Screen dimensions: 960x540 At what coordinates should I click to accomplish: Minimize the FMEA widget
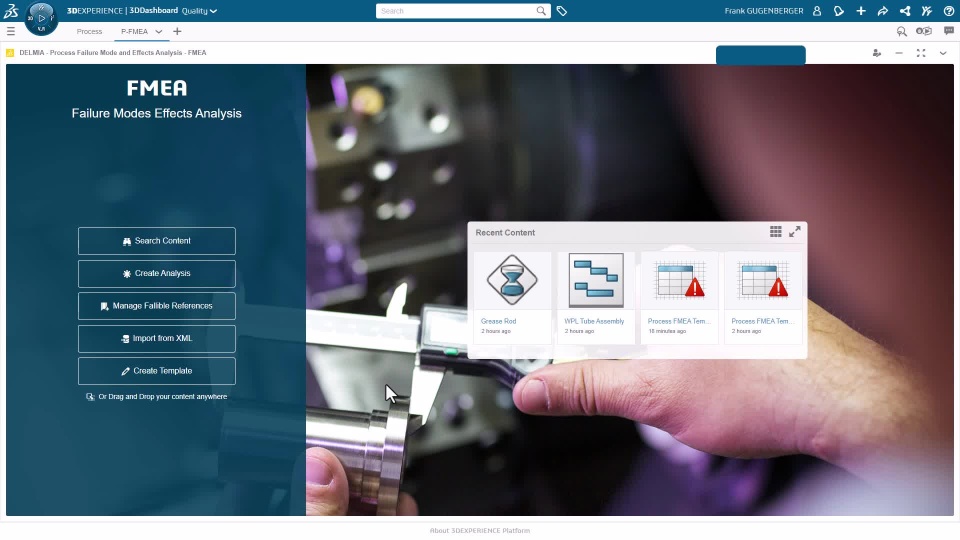[899, 53]
